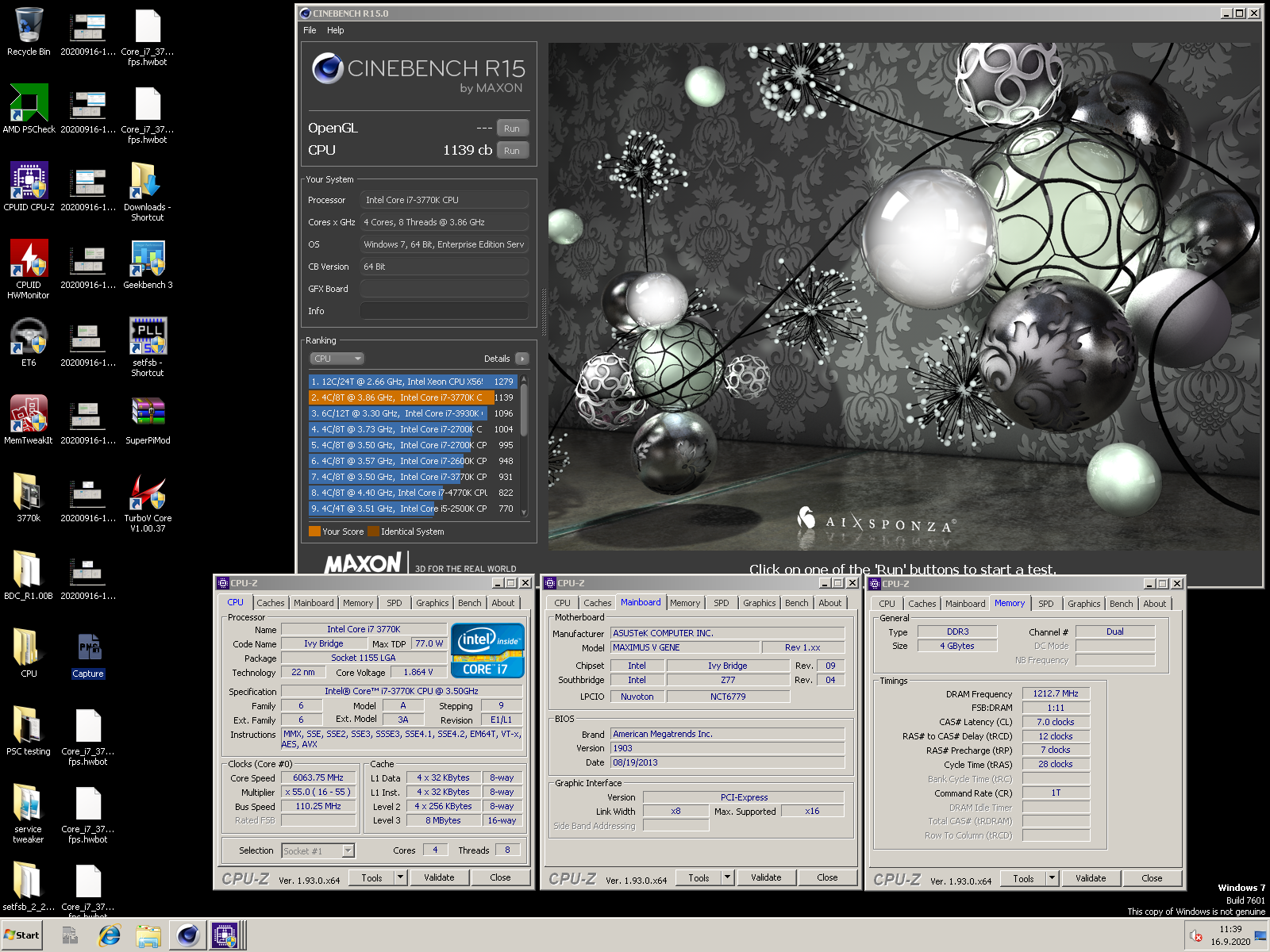
Task: Click the Core Speed 6063.75 MHz value
Action: coord(318,777)
